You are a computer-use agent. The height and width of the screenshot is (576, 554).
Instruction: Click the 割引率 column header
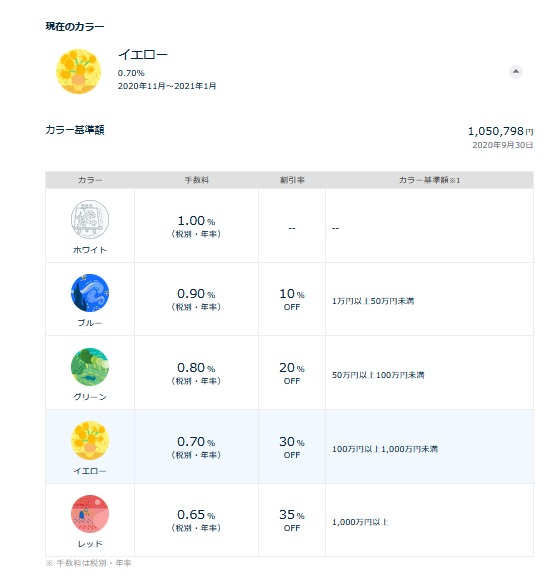292,180
